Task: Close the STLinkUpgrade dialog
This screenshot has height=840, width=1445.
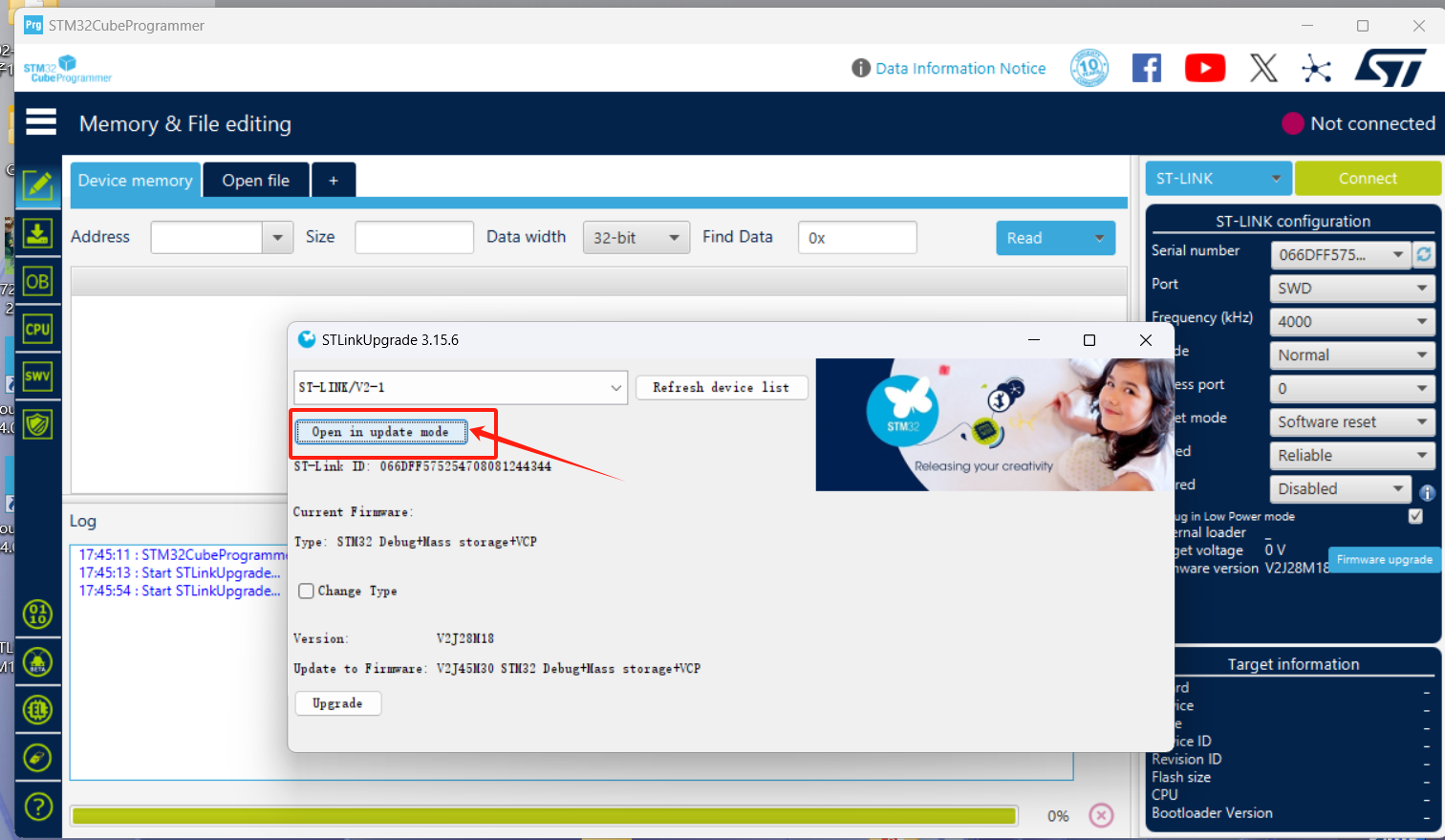Action: pos(1146,340)
